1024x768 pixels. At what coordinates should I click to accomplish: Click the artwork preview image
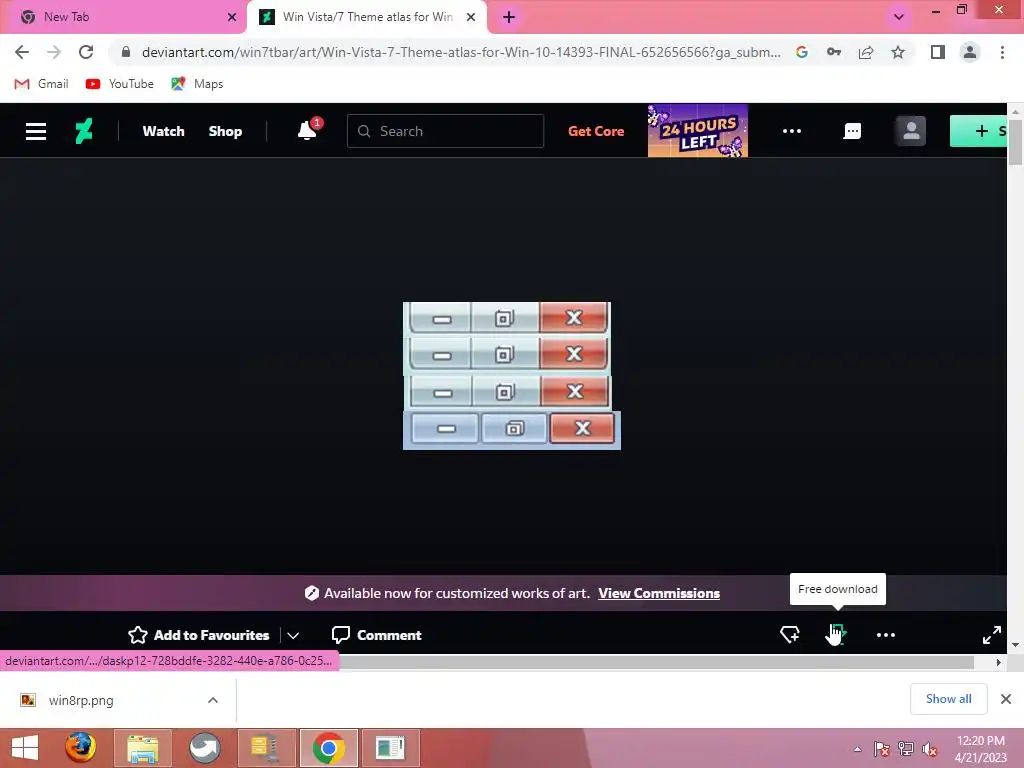tap(511, 376)
